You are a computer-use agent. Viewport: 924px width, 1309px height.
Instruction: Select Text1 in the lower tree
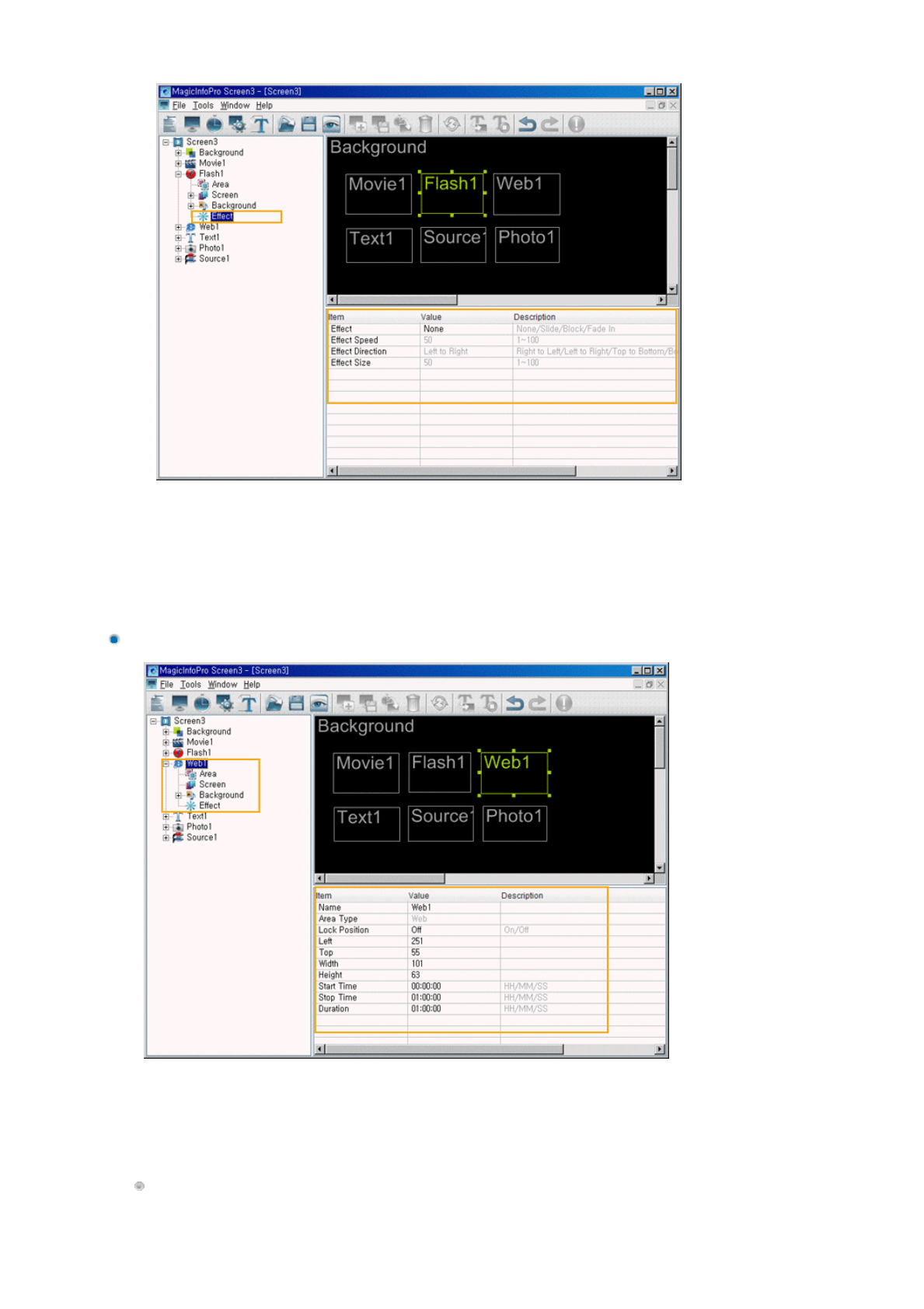click(x=197, y=816)
